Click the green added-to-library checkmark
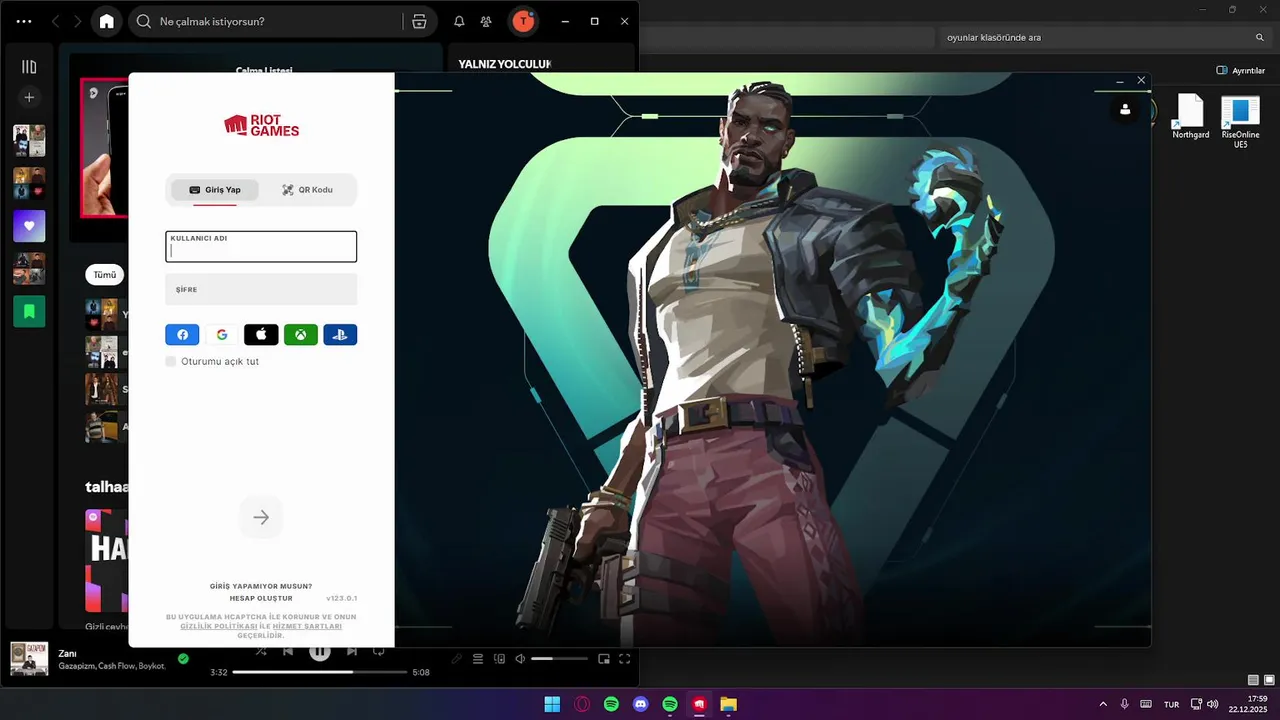Image resolution: width=1280 pixels, height=720 pixels. [x=183, y=658]
